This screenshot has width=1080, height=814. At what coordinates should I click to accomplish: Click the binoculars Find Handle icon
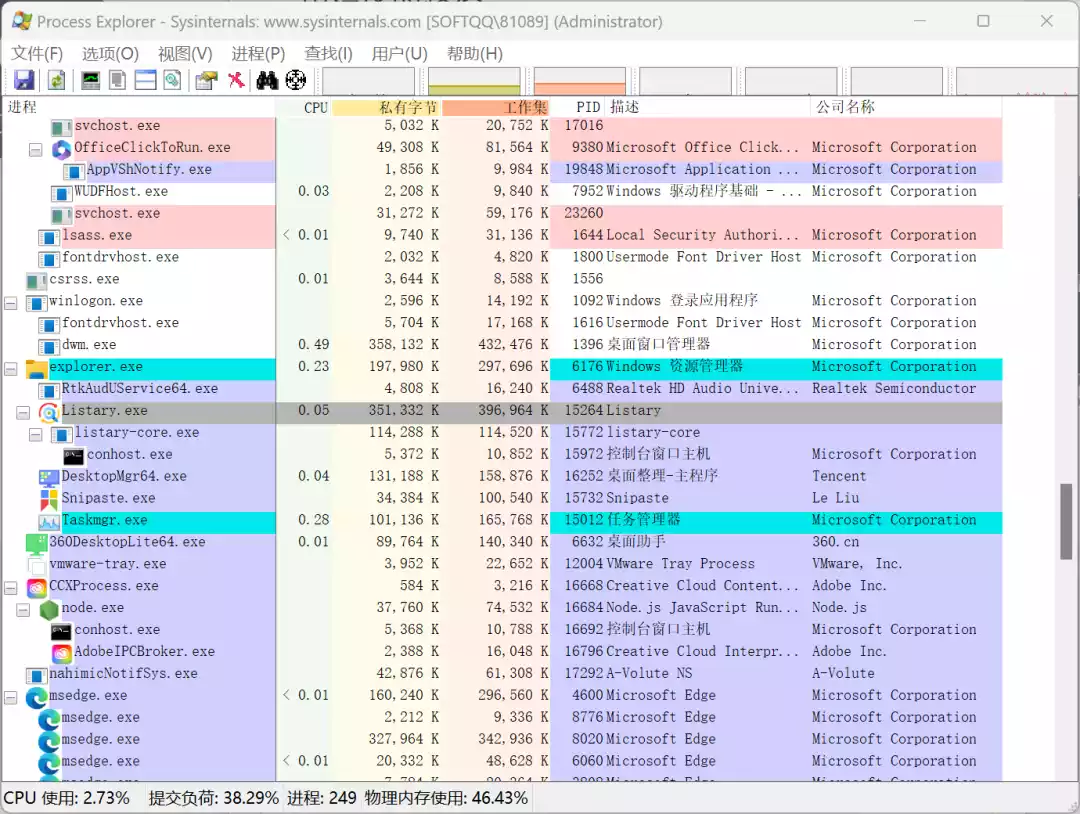pyautogui.click(x=267, y=81)
